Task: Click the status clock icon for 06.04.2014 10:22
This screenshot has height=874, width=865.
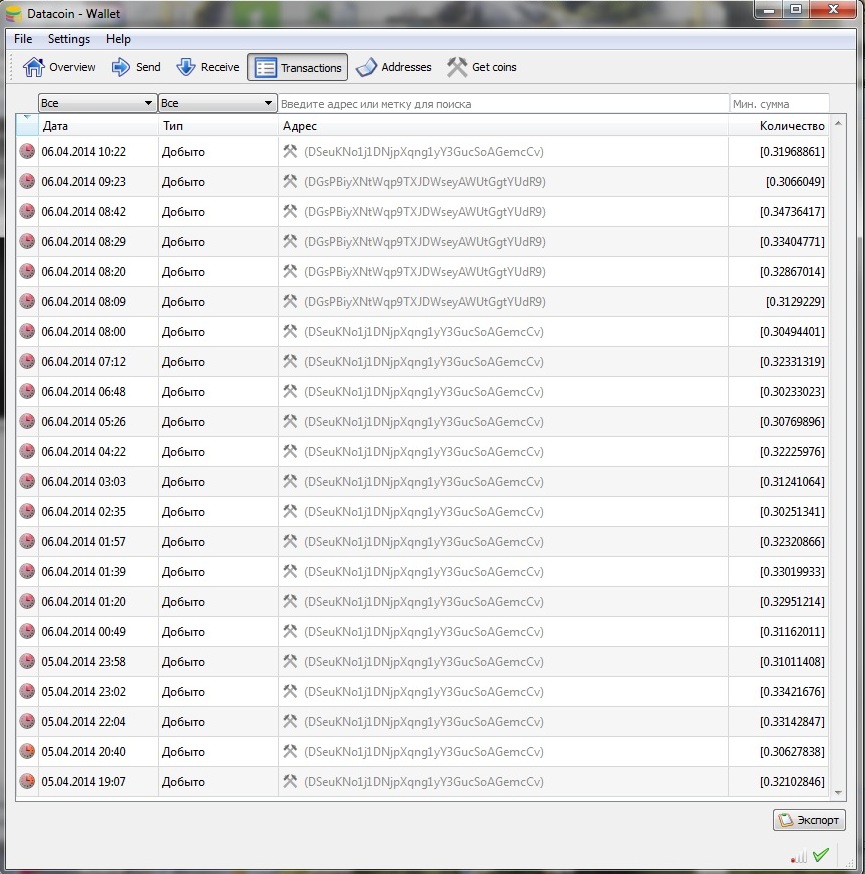Action: (x=27, y=152)
